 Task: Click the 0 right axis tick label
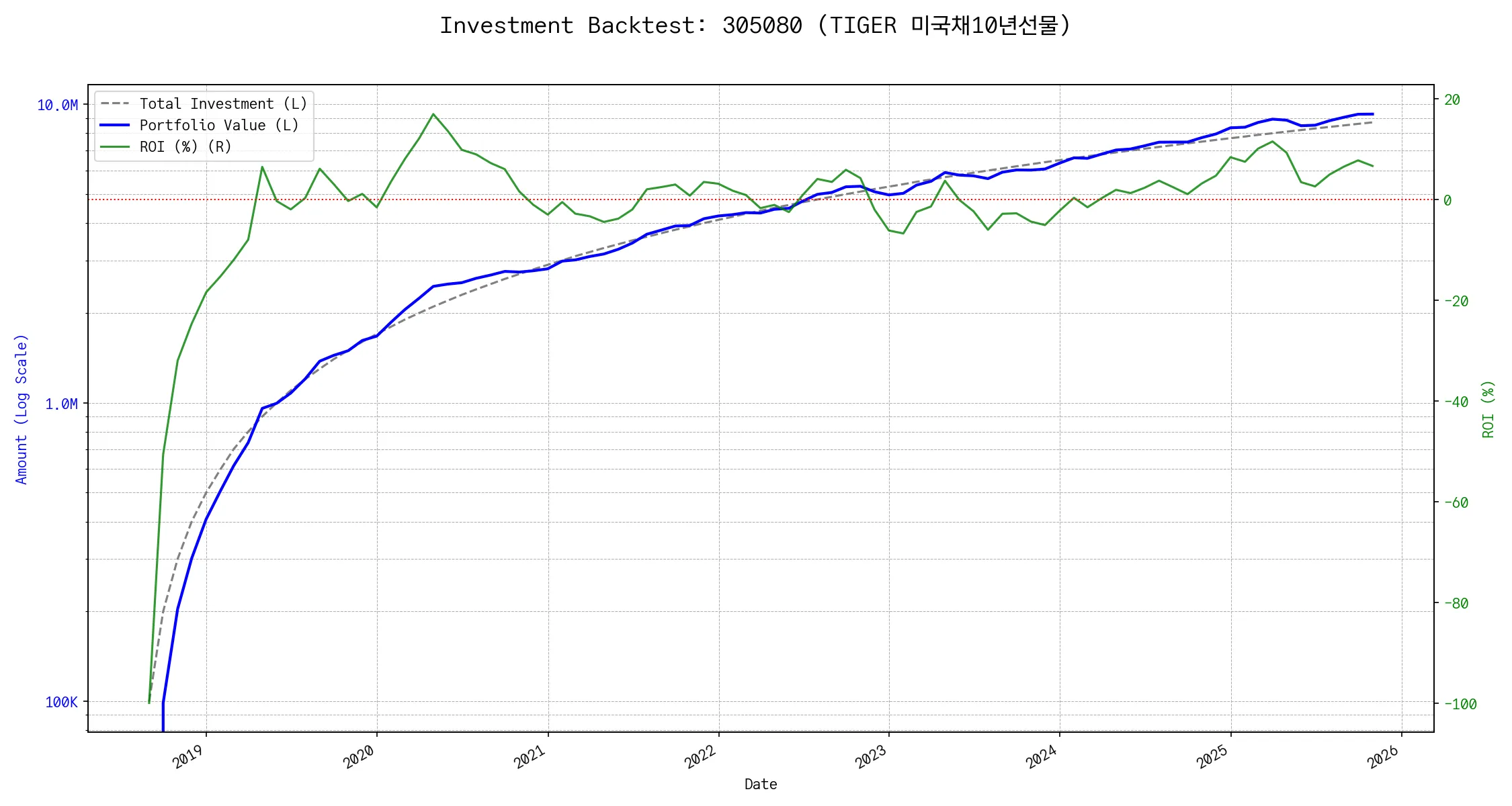pos(1447,201)
